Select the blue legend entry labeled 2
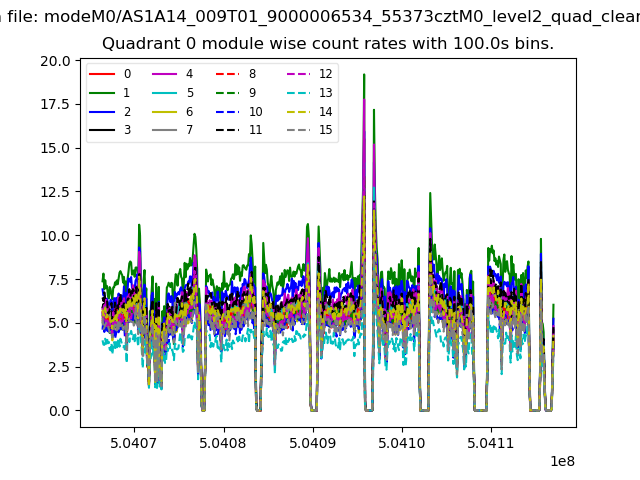This screenshot has height=480, width=640. coord(102,111)
